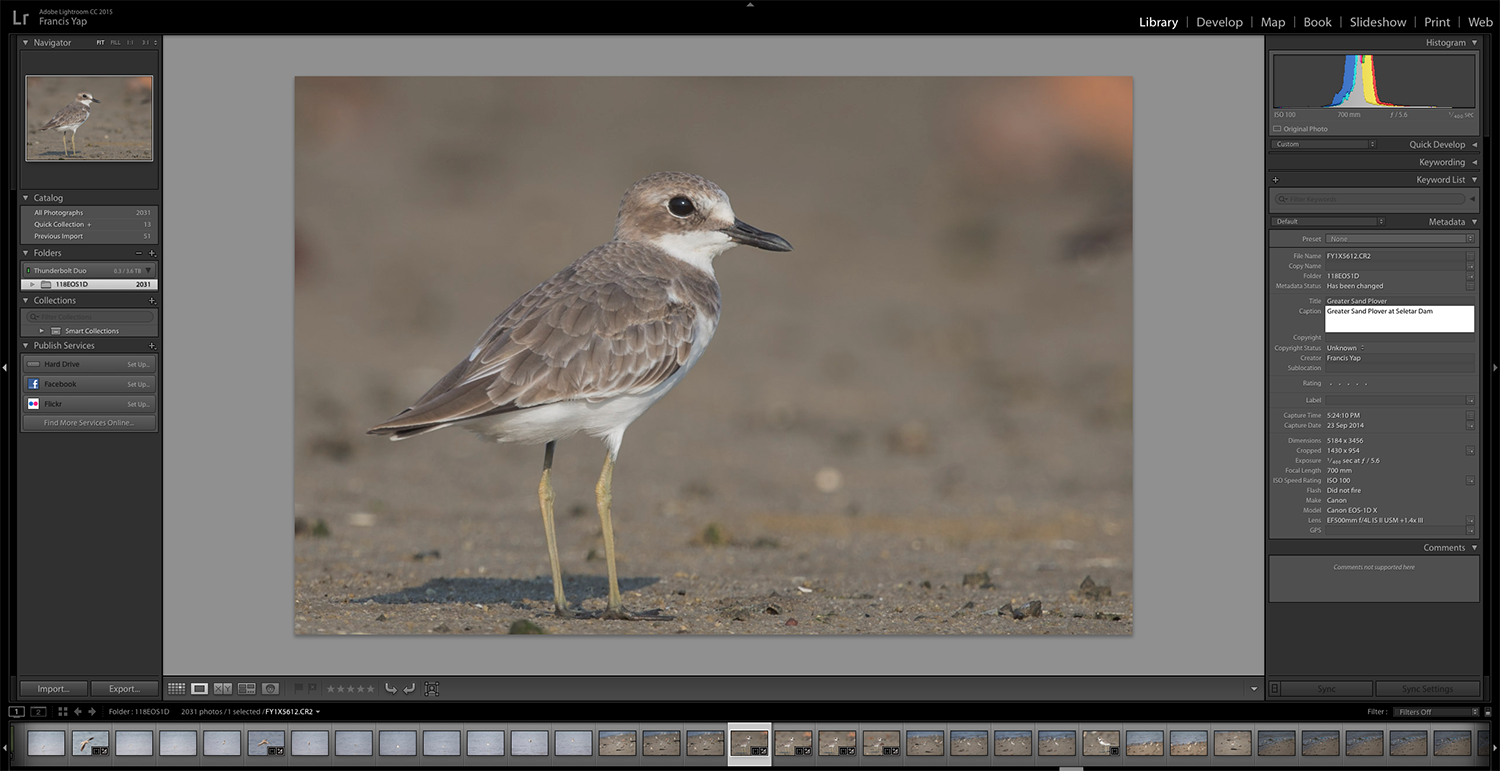Switch to Grid view icon in toolbar
Image resolution: width=1500 pixels, height=771 pixels.
[176, 689]
